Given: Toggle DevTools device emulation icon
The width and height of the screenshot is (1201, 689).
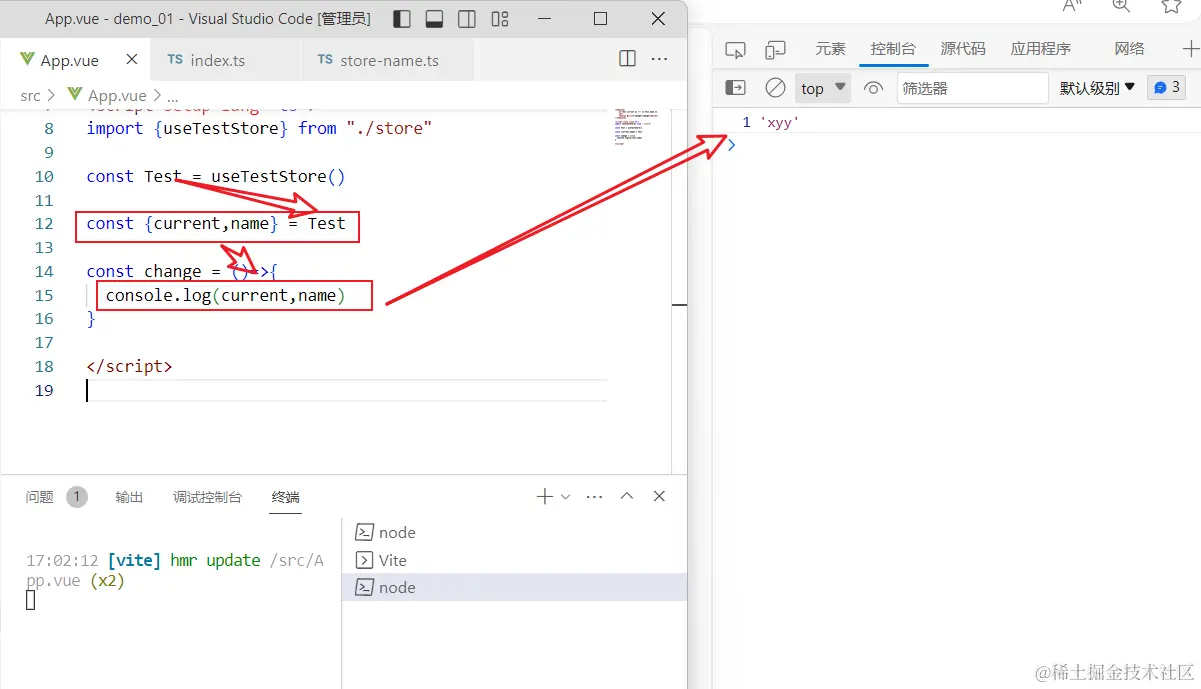Looking at the screenshot, I should (x=775, y=49).
